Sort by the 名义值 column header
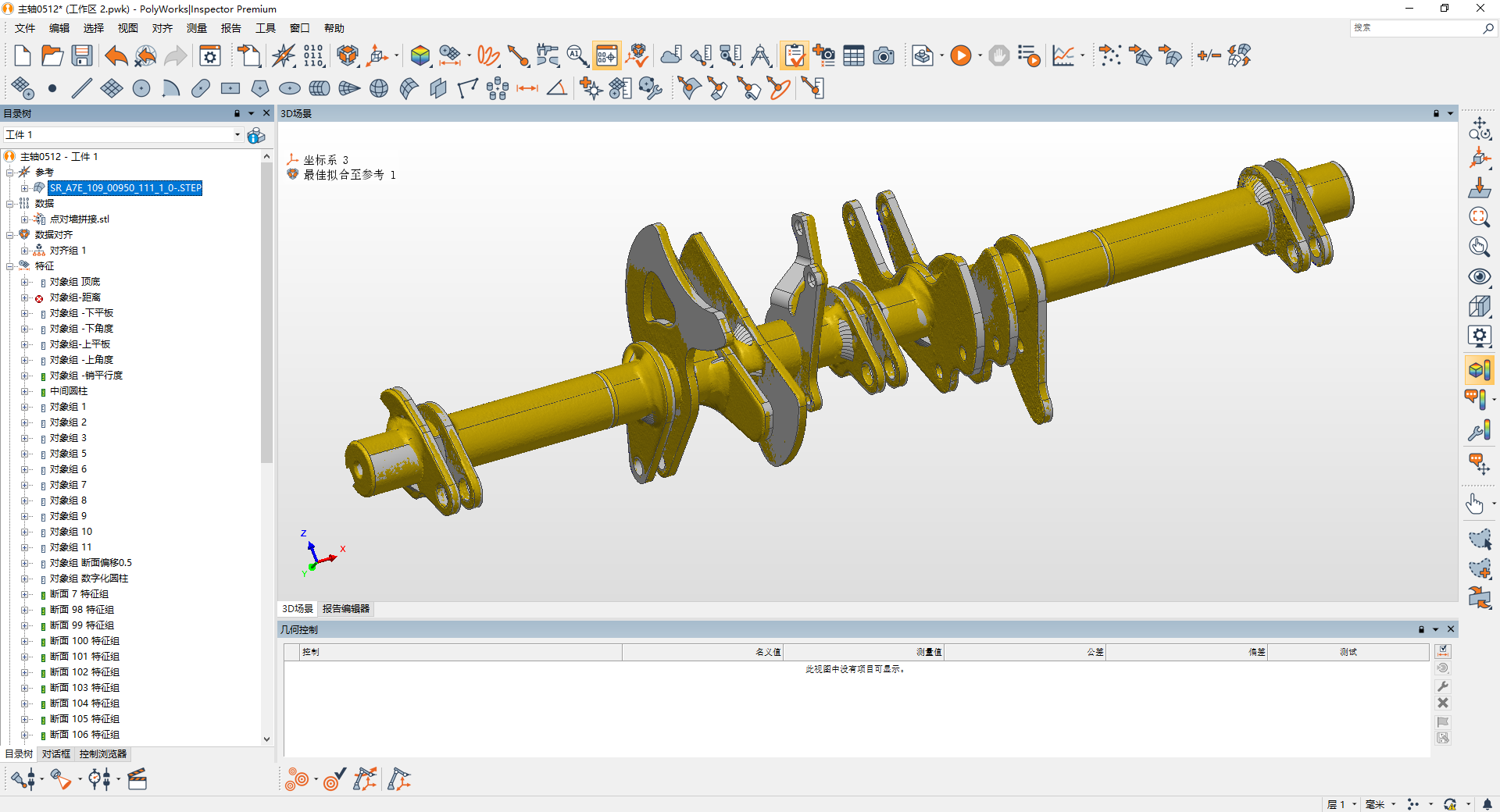 [x=702, y=652]
